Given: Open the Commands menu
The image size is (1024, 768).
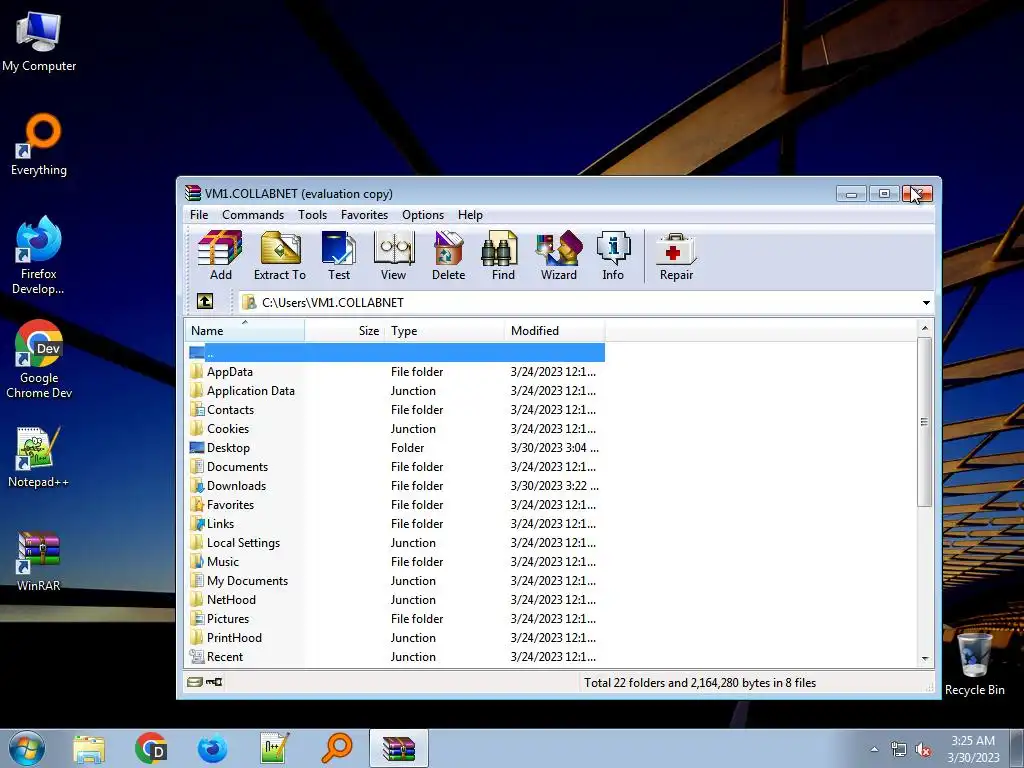Looking at the screenshot, I should pos(253,215).
